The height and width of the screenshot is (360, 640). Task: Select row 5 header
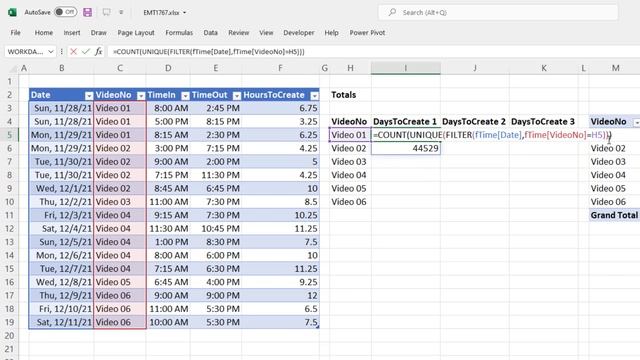9,135
